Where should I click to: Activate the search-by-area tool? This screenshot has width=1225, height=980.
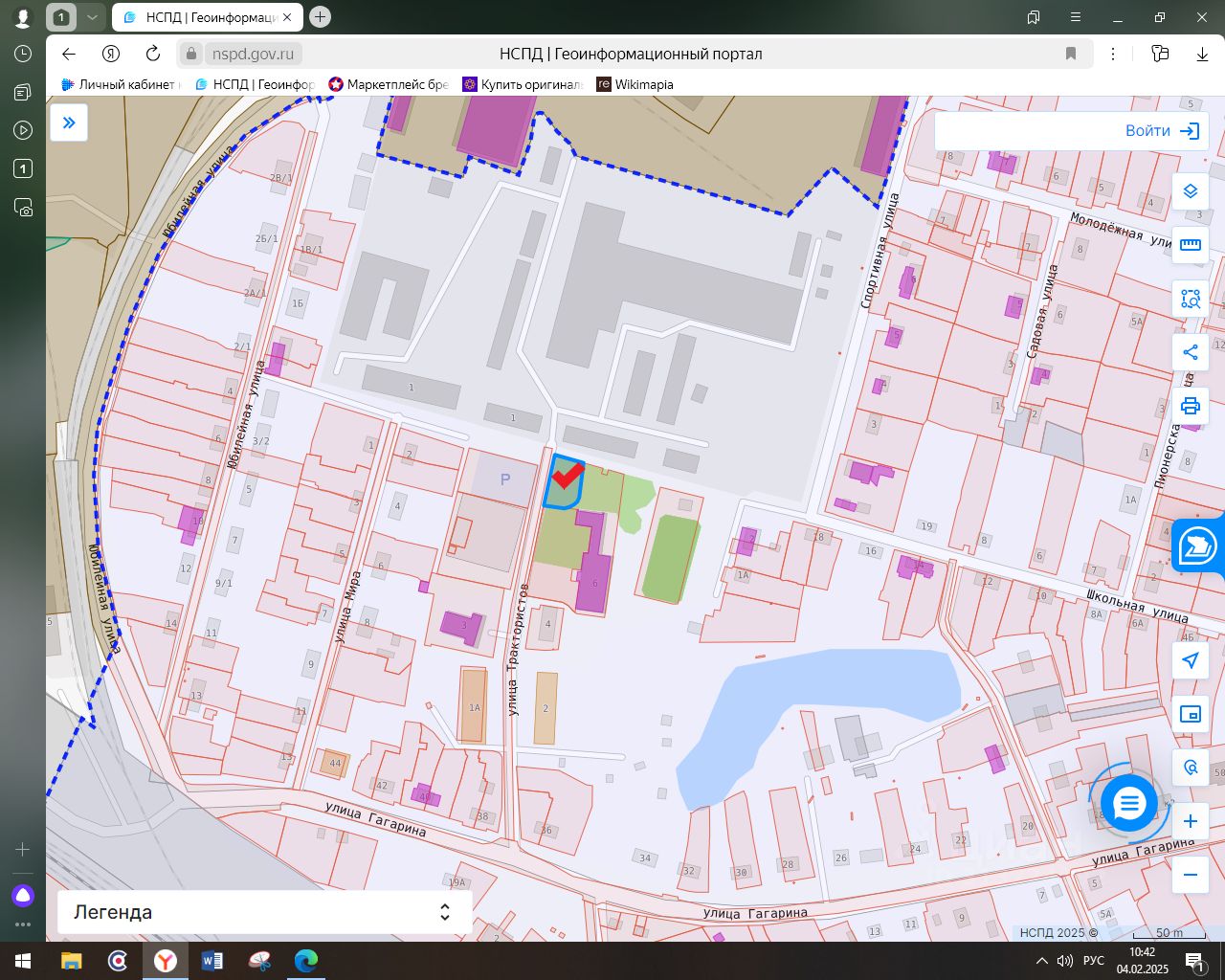click(x=1190, y=299)
